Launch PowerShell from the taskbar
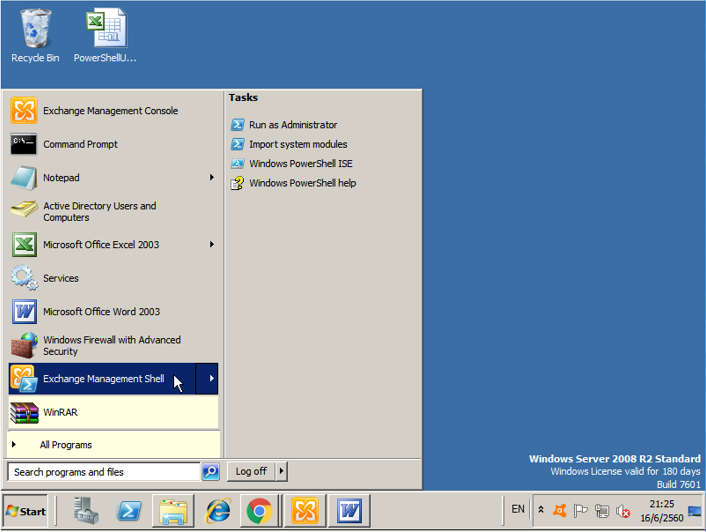This screenshot has width=706, height=532. coord(129,511)
